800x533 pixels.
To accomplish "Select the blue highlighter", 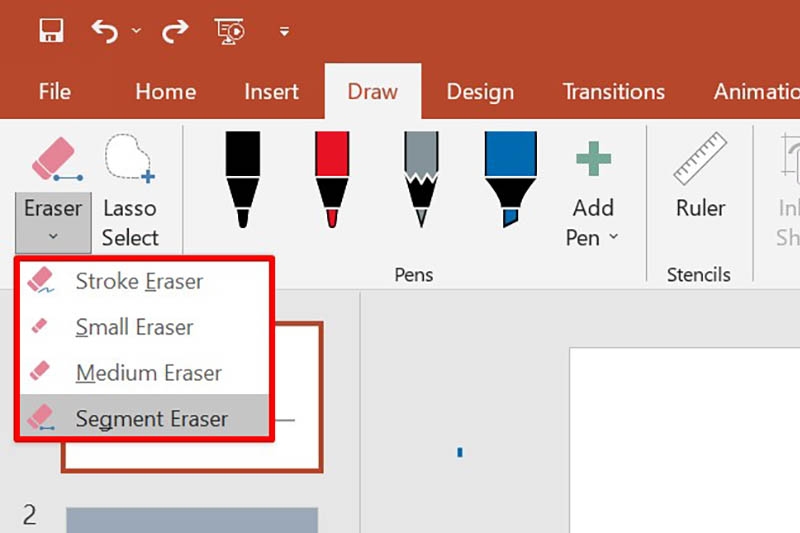I will (x=511, y=179).
